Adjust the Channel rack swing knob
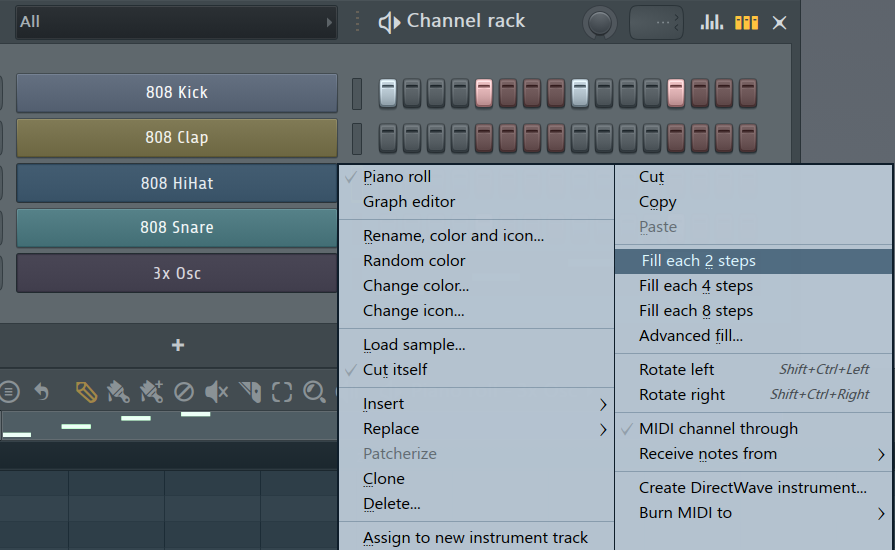Image resolution: width=895 pixels, height=550 pixels. point(601,22)
